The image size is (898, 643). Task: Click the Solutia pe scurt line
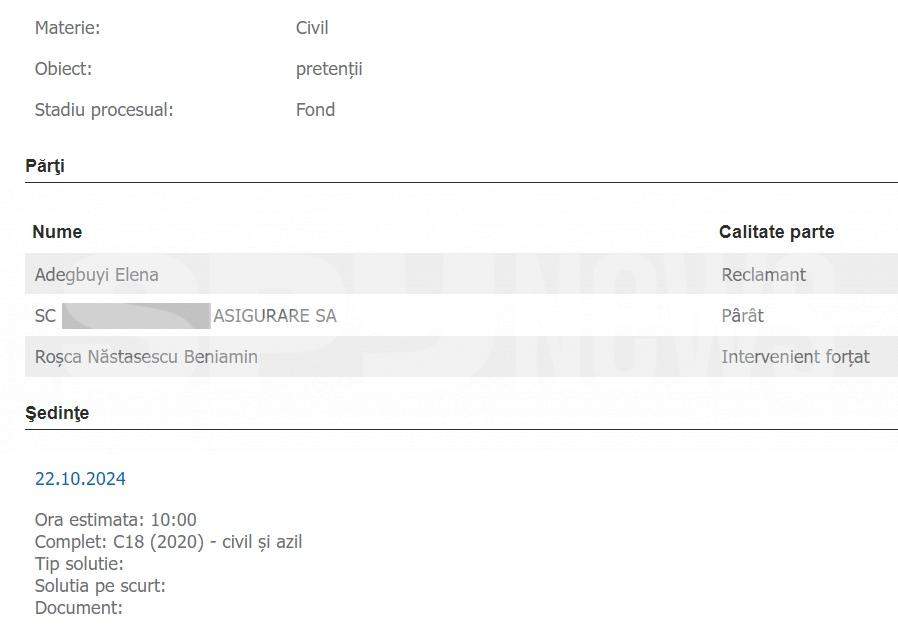coord(100,586)
